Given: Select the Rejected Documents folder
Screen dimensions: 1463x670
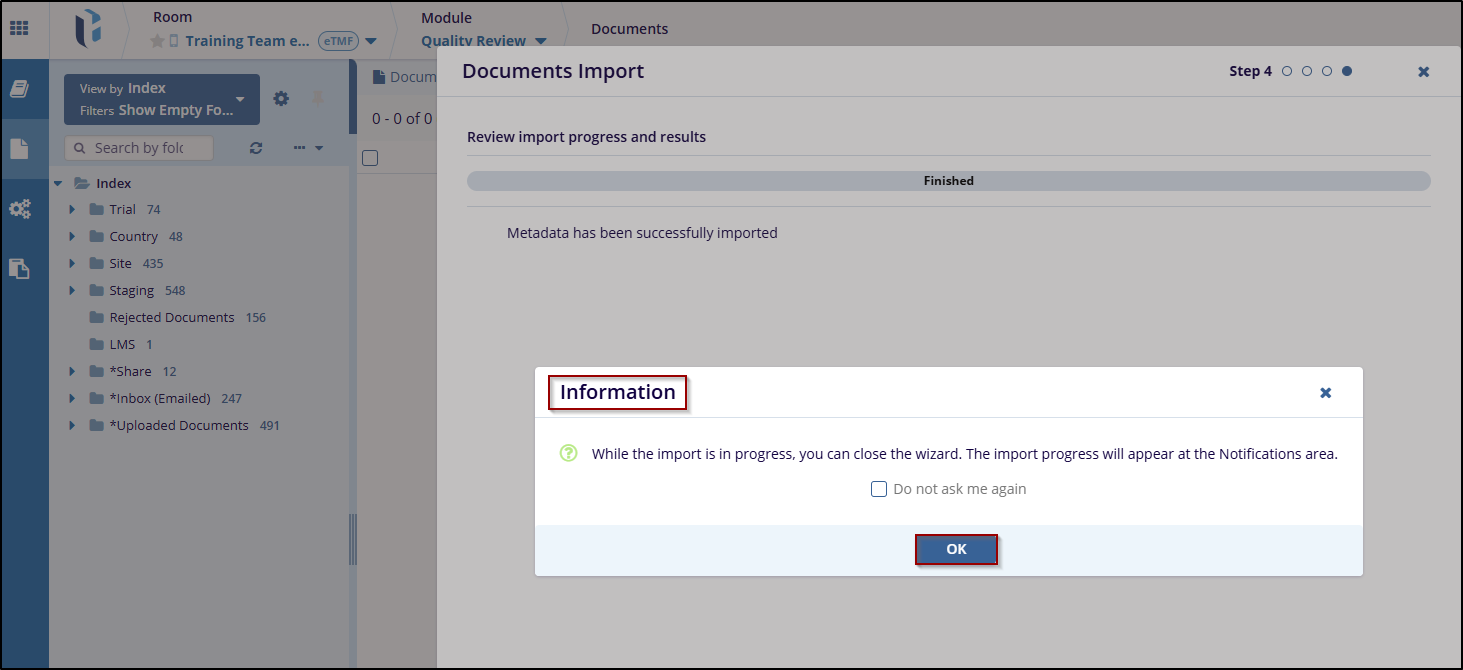Looking at the screenshot, I should (x=171, y=318).
